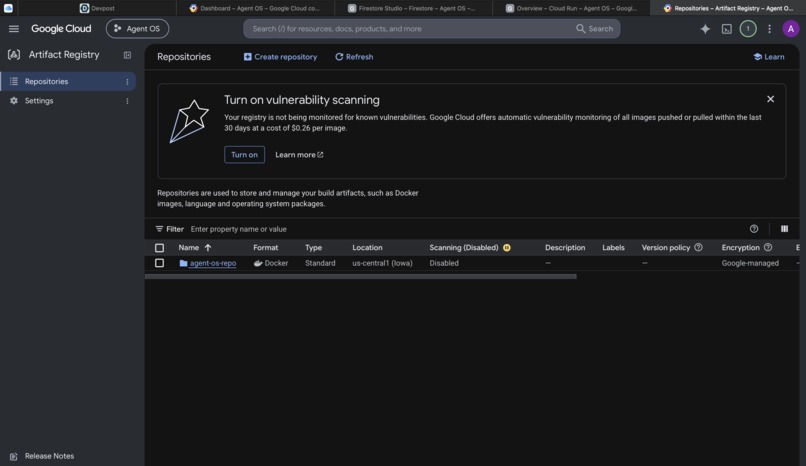This screenshot has width=806, height=466.
Task: Open the Gemini sparkle assistant icon
Action: [705, 29]
